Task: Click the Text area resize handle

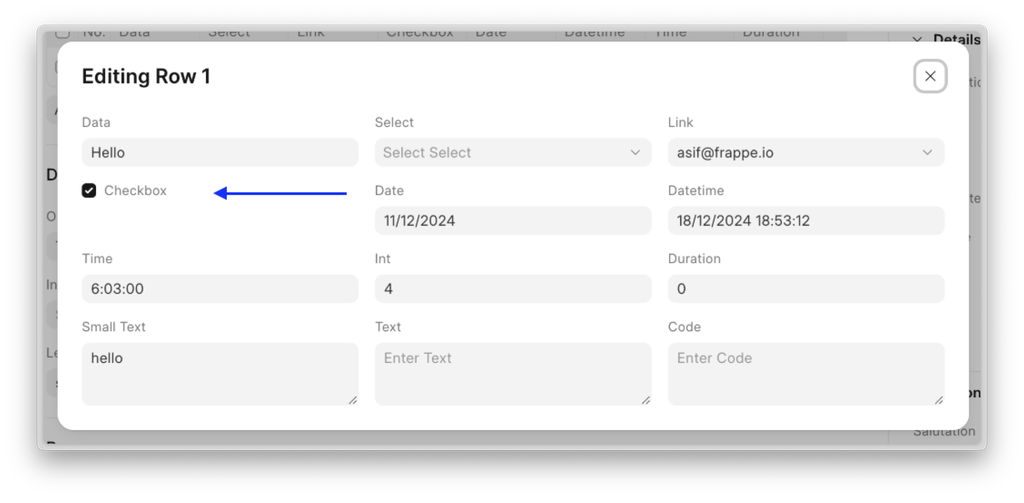Action: pos(645,400)
